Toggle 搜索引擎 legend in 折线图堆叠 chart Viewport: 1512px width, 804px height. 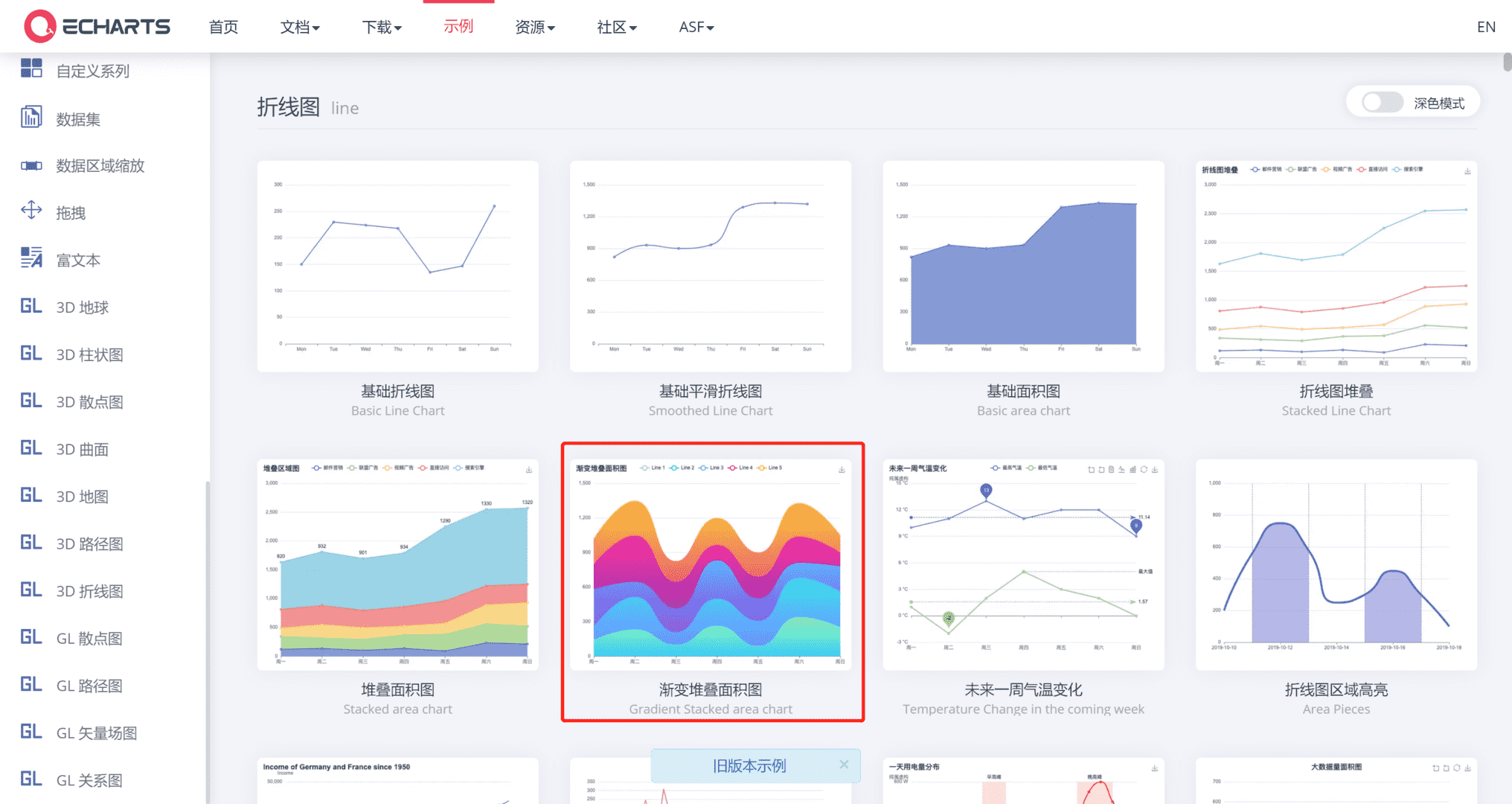pyautogui.click(x=1409, y=170)
